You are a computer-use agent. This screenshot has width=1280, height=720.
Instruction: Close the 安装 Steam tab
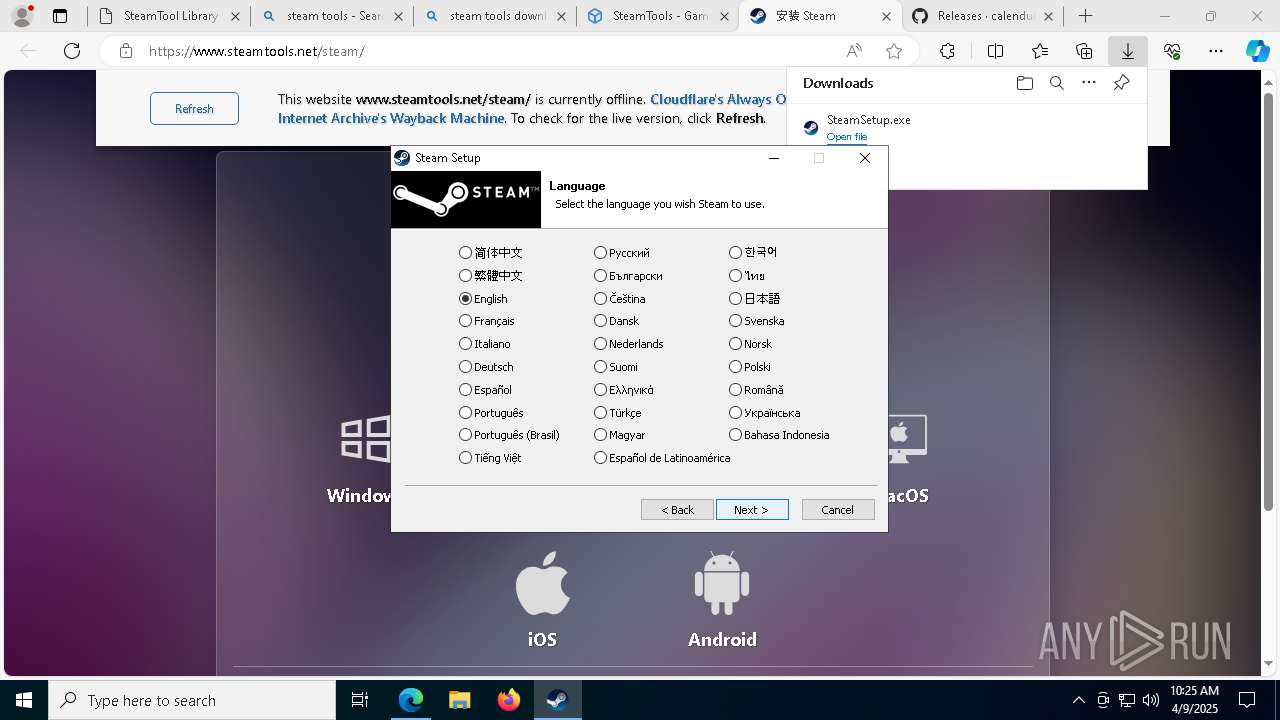886,16
